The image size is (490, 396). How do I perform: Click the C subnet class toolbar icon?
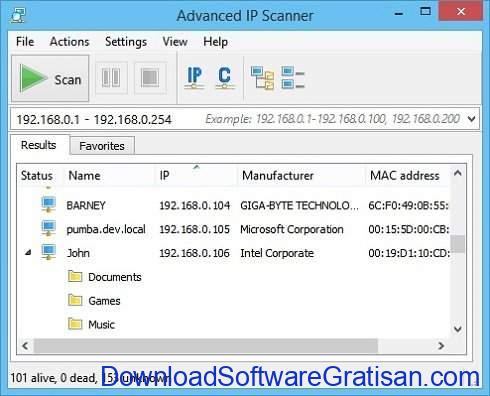pyautogui.click(x=224, y=78)
